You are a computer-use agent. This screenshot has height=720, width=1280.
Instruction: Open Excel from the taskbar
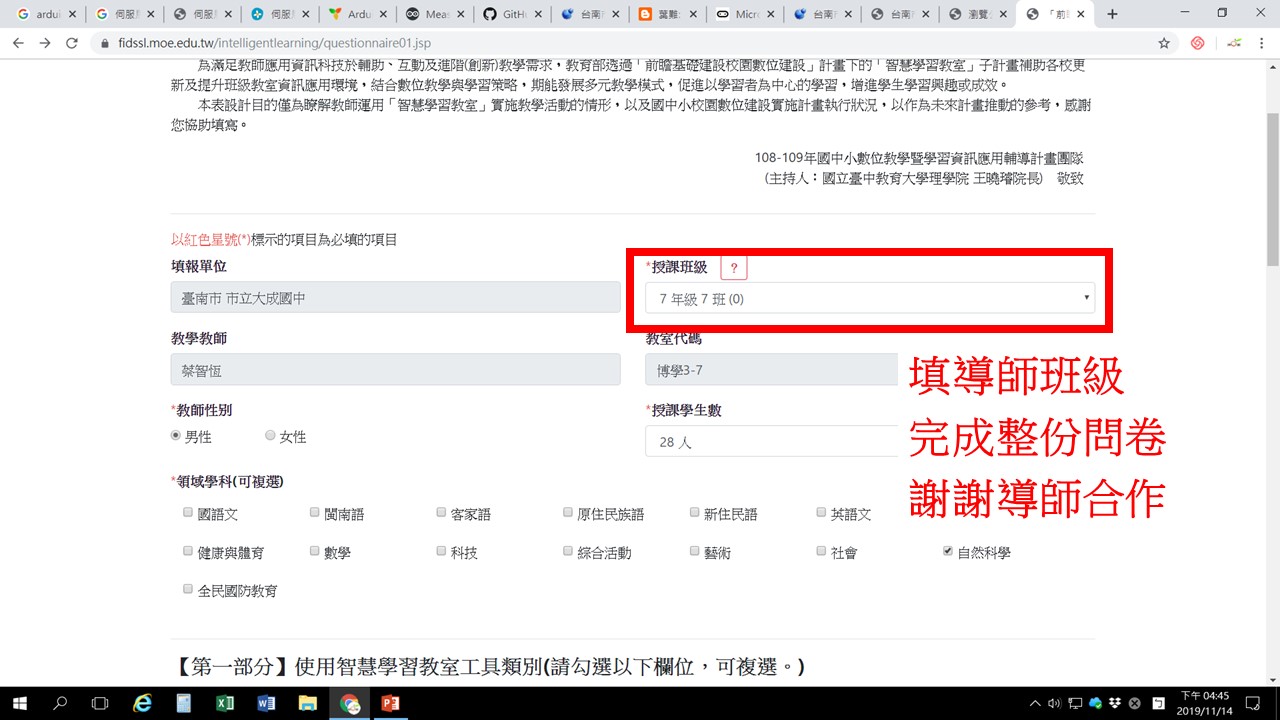(x=225, y=703)
